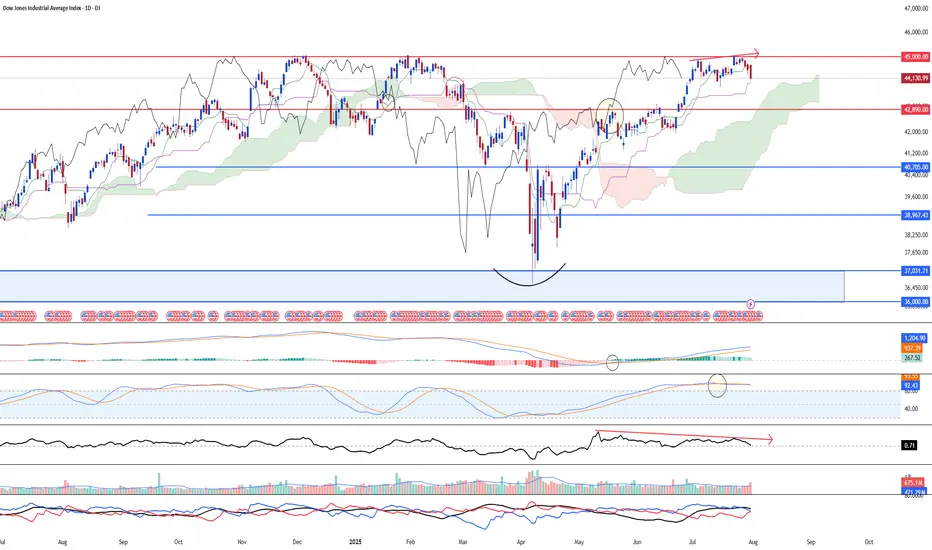The height and width of the screenshot is (550, 932).
Task: Click the 46,000.00 price axis value
Action: pyautogui.click(x=916, y=32)
